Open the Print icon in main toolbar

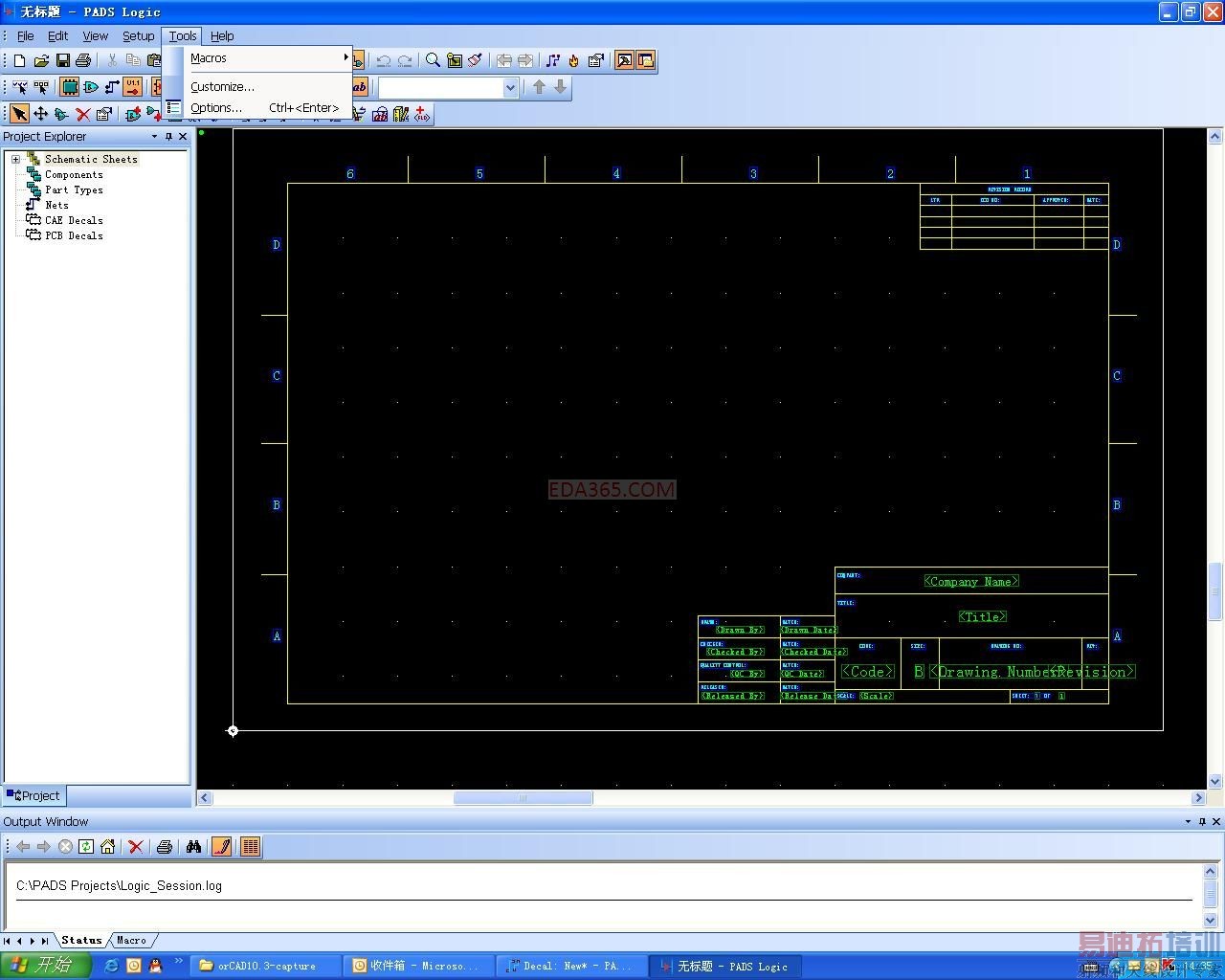(83, 60)
